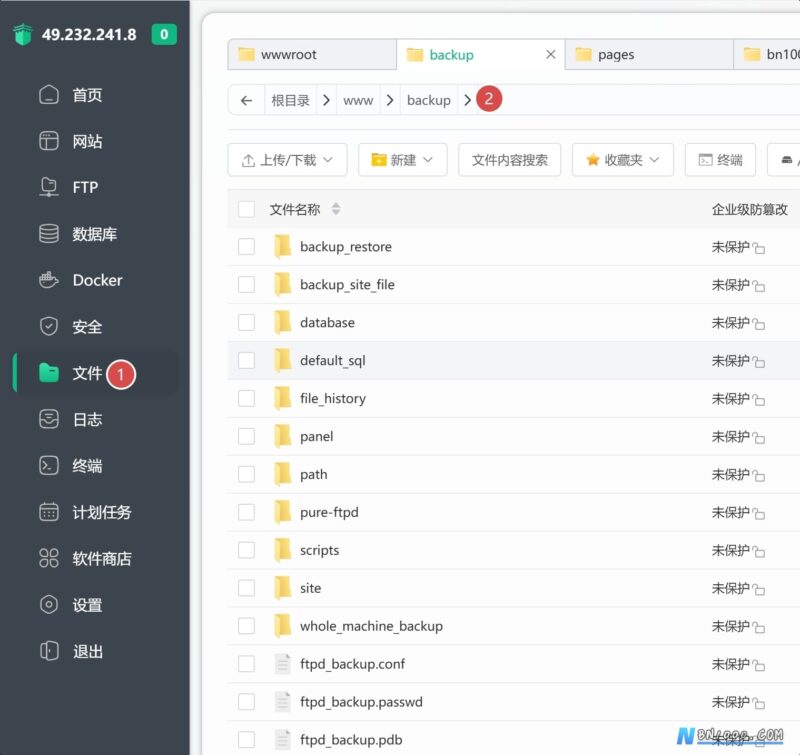This screenshot has width=800, height=755.
Task: Expand the chevron after www breadcrumb
Action: 390,100
